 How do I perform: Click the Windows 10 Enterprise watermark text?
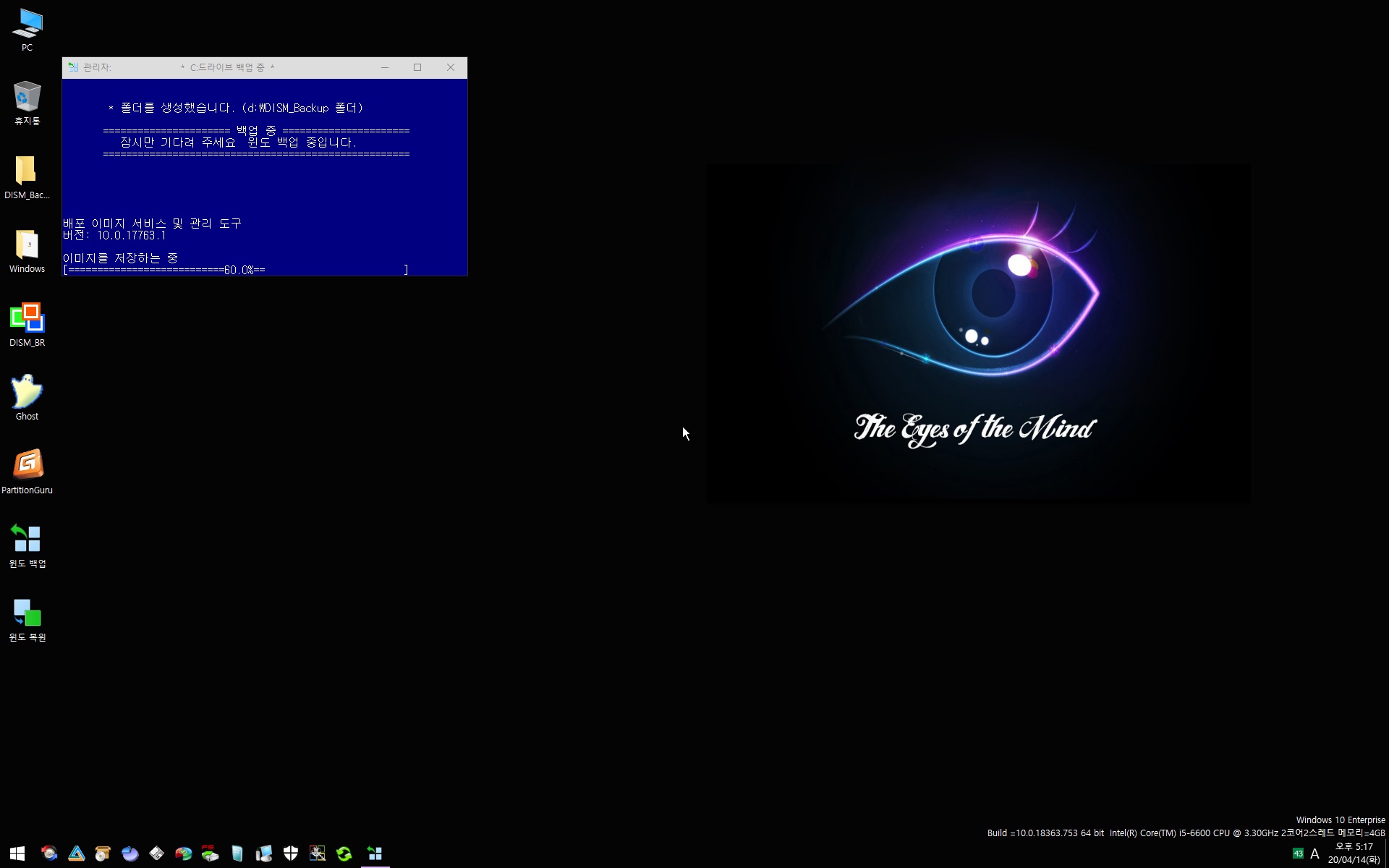(1341, 820)
